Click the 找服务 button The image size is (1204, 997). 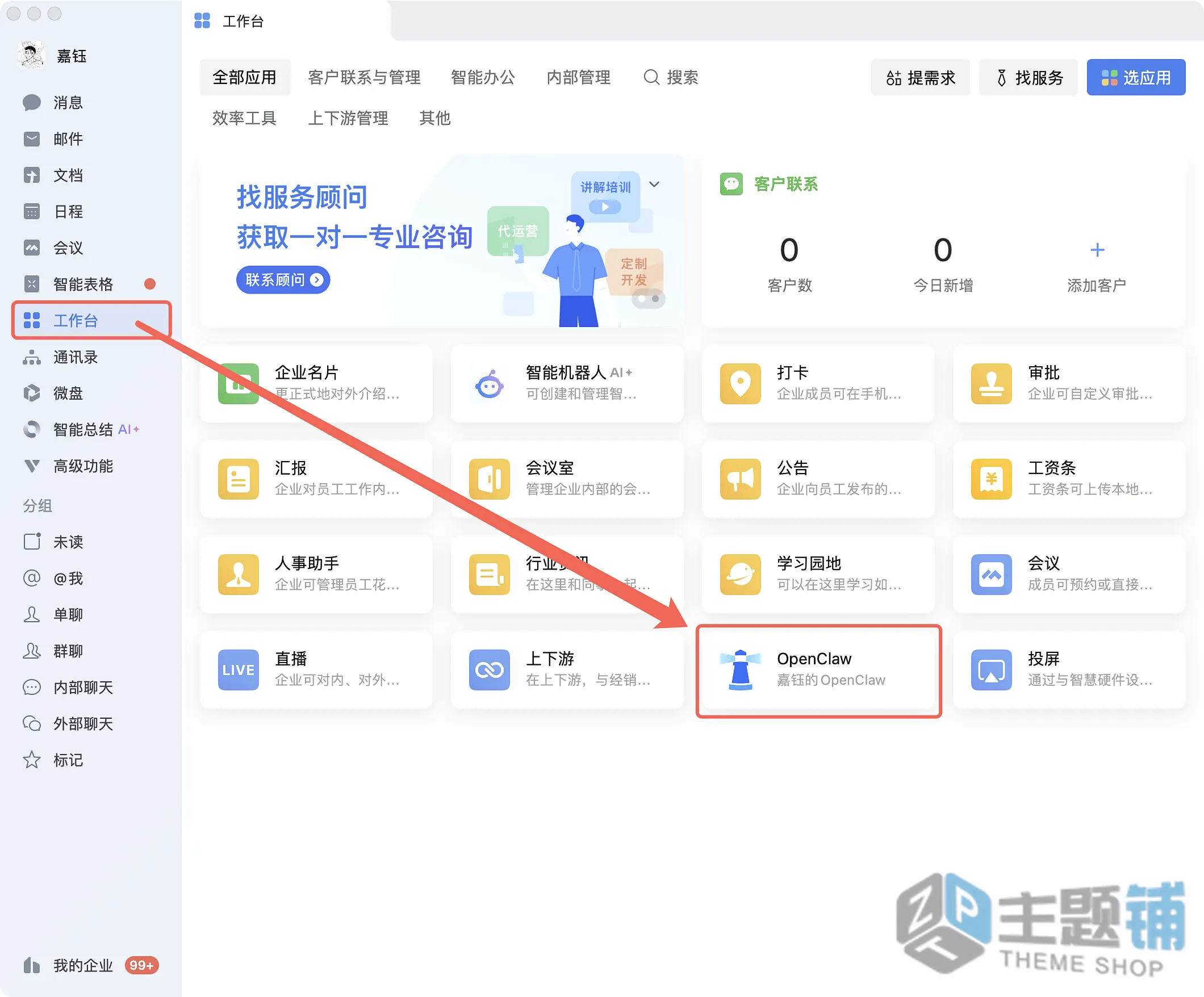(x=1028, y=77)
